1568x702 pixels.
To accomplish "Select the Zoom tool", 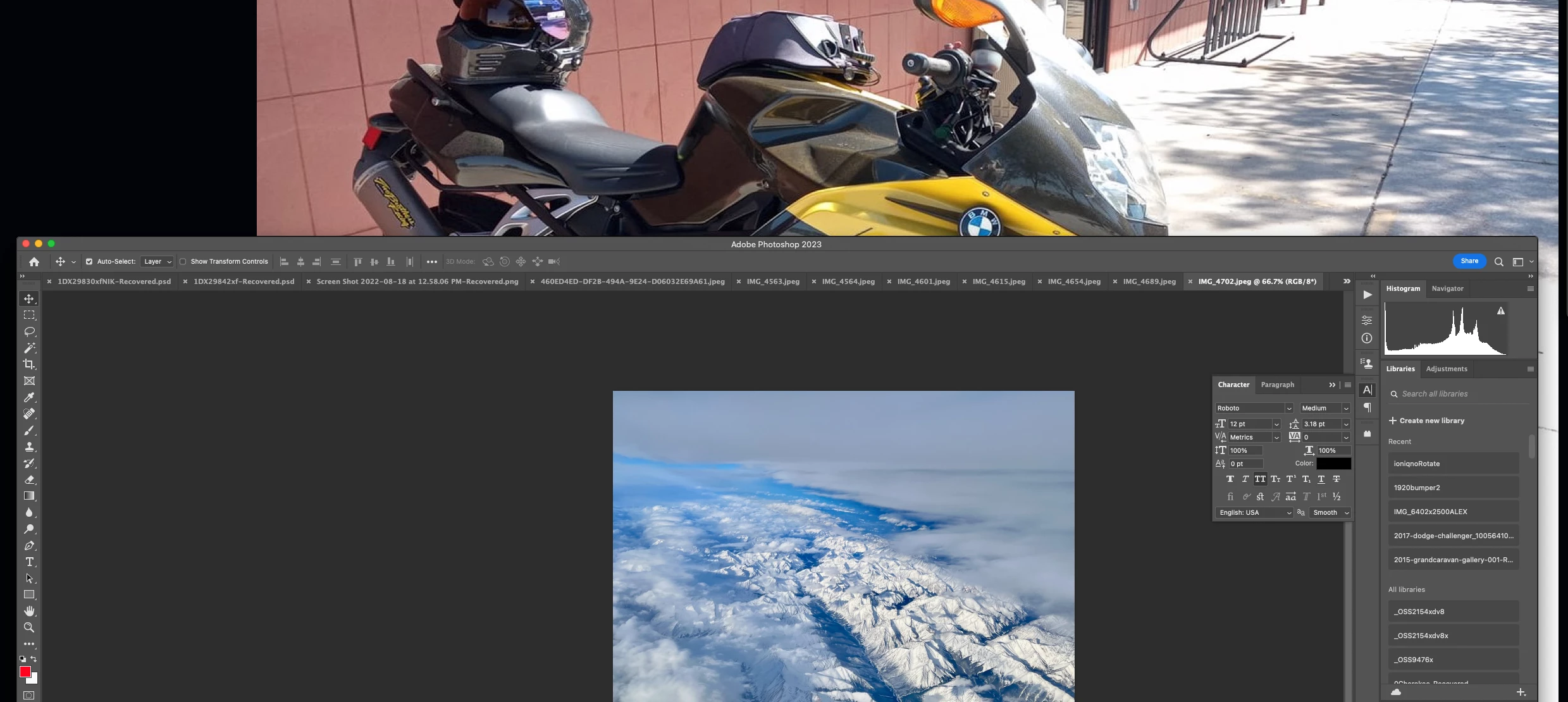I will click(29, 627).
